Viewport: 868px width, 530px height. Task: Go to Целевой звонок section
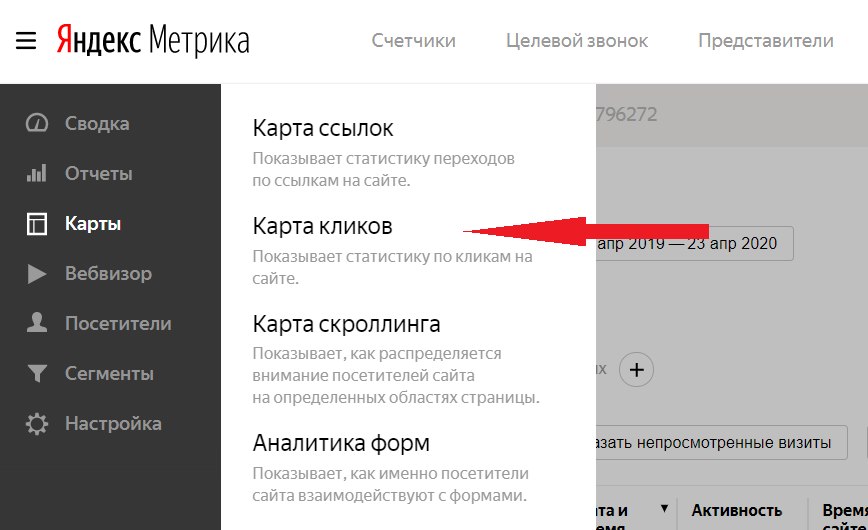(577, 41)
